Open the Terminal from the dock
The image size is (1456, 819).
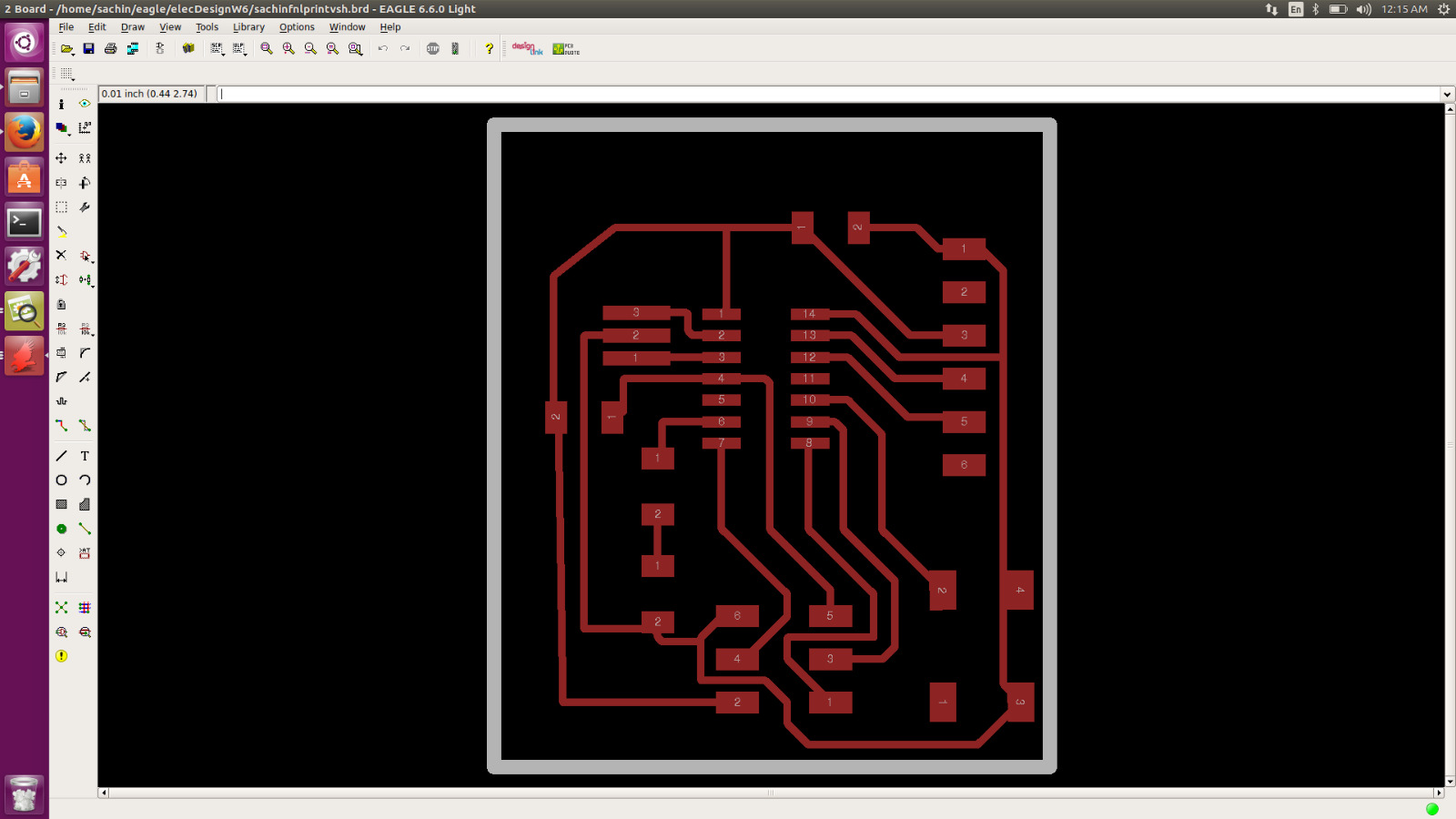pos(24,222)
